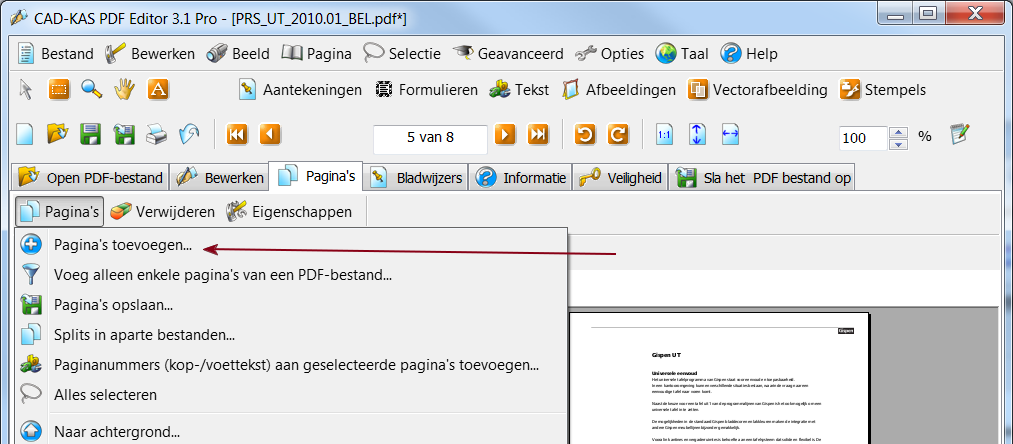This screenshot has width=1013, height=444.
Task: Open the Stempels stamps tool
Action: [x=882, y=90]
